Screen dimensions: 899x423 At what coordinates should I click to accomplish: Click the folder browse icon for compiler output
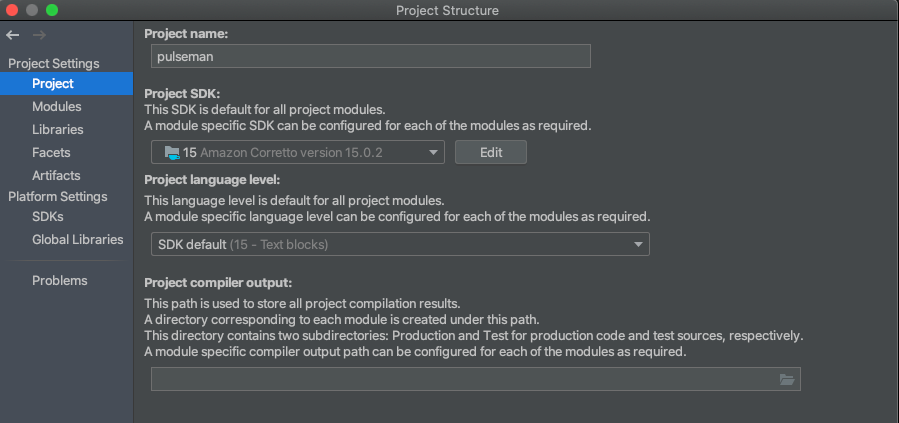786,380
